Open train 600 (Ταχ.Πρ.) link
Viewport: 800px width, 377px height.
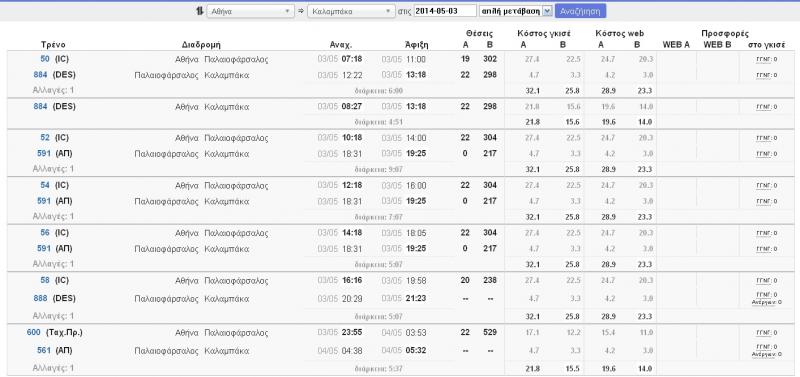pos(34,333)
